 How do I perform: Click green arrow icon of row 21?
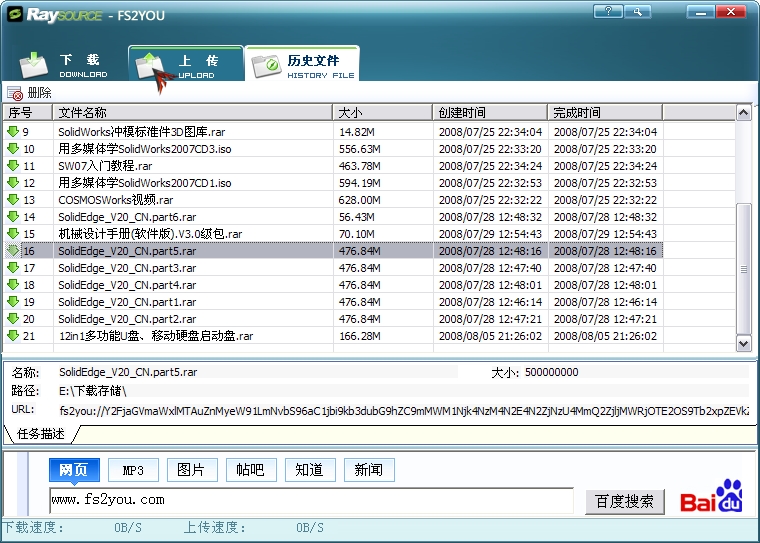13,335
